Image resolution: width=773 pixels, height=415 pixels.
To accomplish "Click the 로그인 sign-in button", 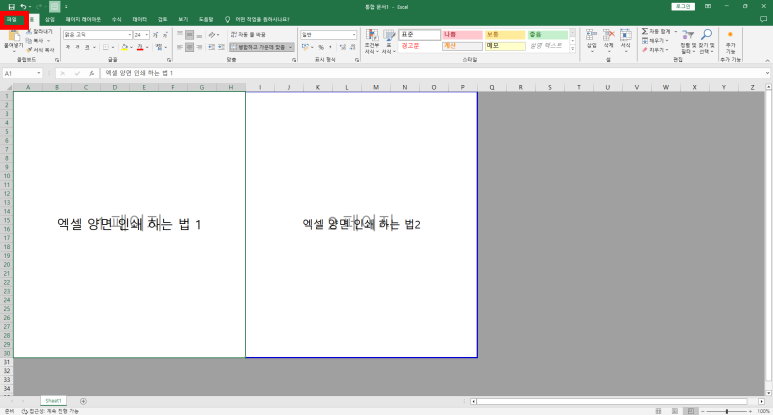I will click(683, 6).
